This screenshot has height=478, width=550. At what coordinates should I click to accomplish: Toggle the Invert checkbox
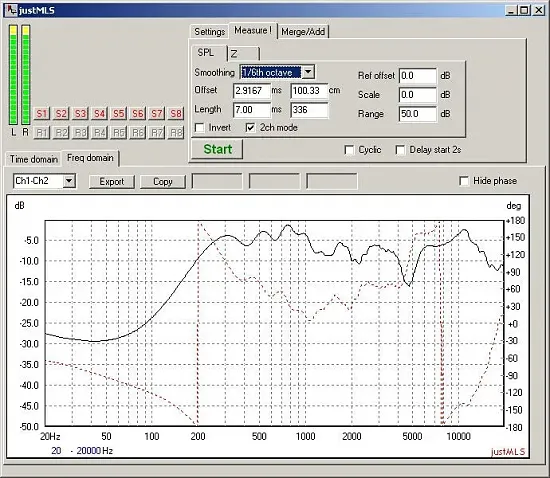200,128
